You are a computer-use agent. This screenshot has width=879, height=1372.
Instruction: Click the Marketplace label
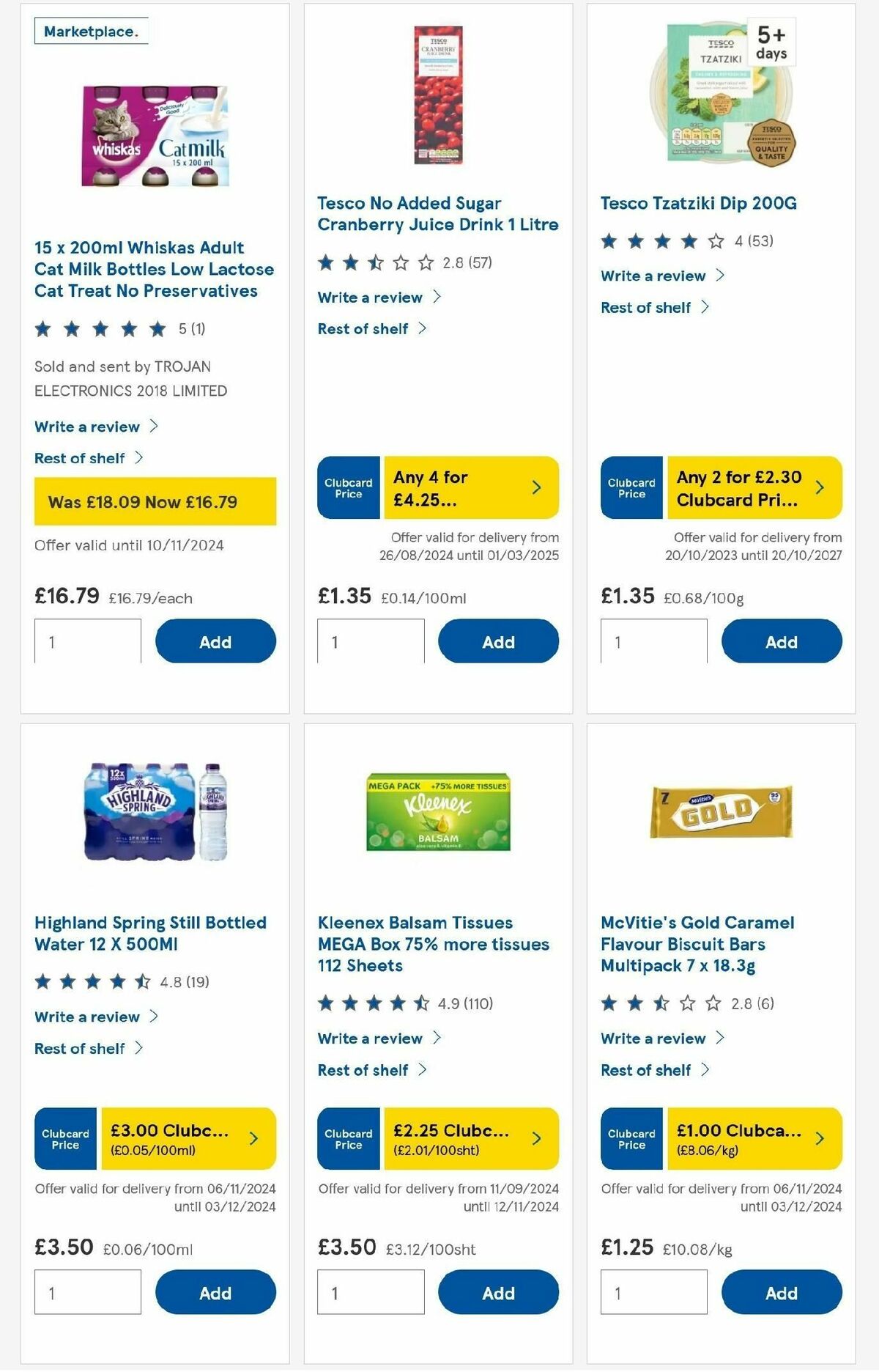click(92, 32)
